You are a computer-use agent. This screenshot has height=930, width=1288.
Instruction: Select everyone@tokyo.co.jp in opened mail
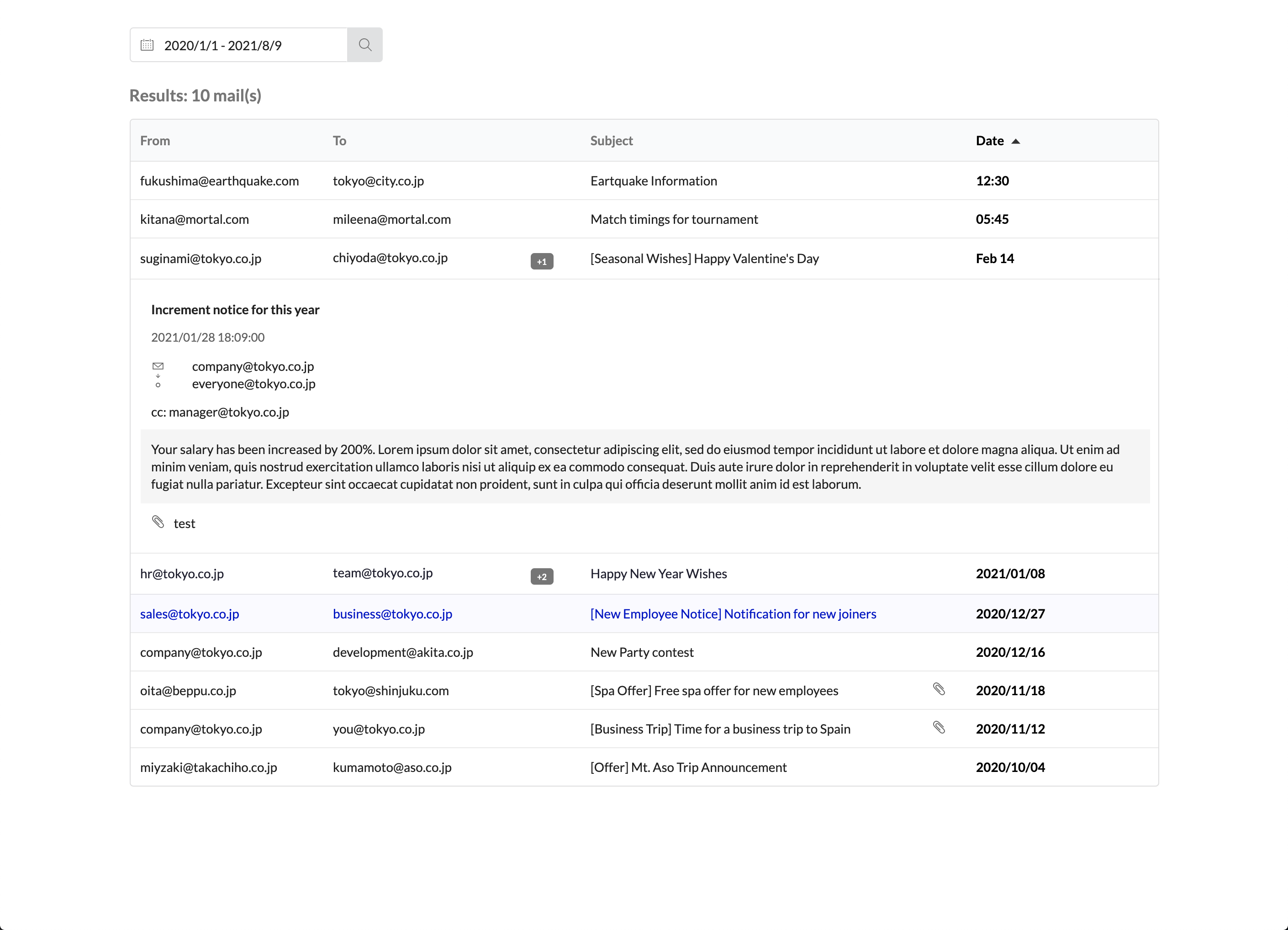tap(254, 384)
